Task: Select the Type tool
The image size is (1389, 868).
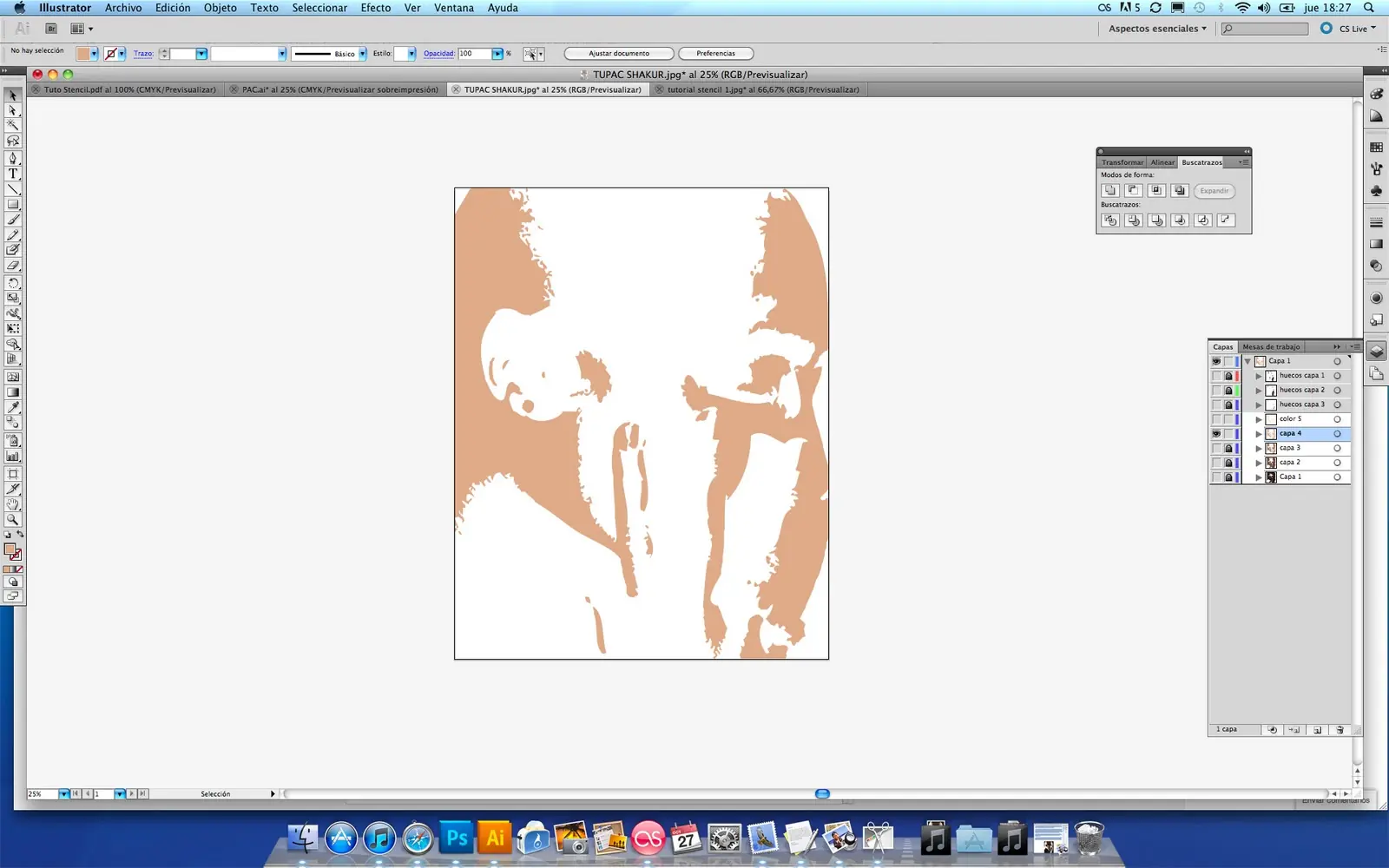Action: point(13,174)
